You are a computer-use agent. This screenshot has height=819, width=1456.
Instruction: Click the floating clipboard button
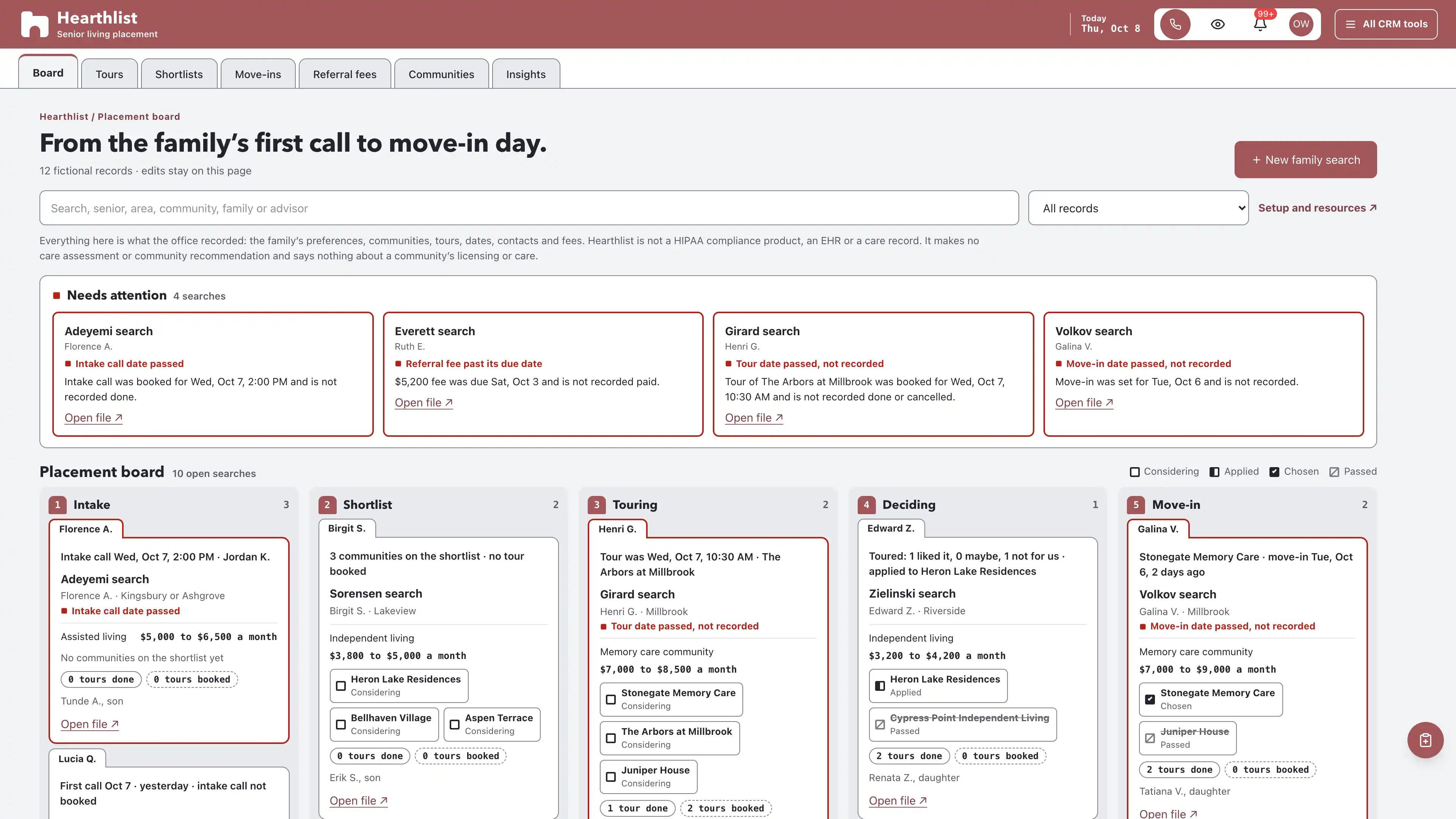click(x=1425, y=740)
